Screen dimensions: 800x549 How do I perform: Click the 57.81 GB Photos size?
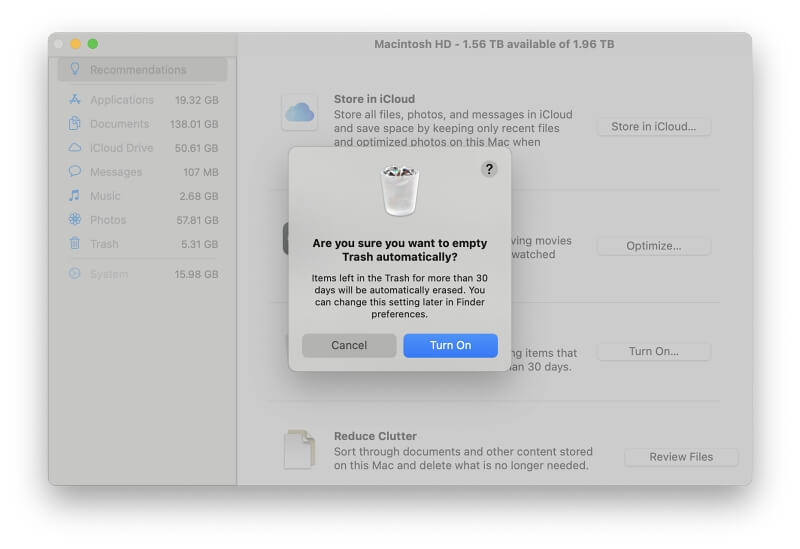pyautogui.click(x=197, y=220)
